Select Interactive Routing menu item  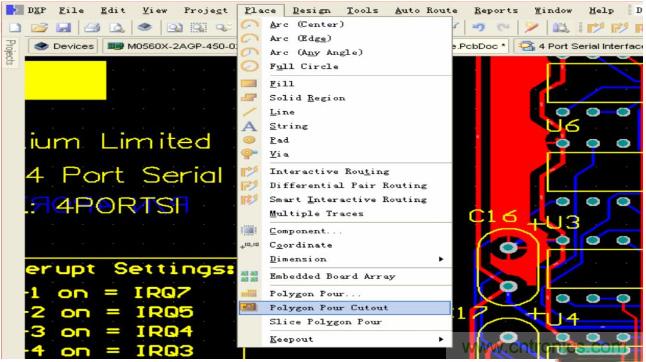(329, 171)
